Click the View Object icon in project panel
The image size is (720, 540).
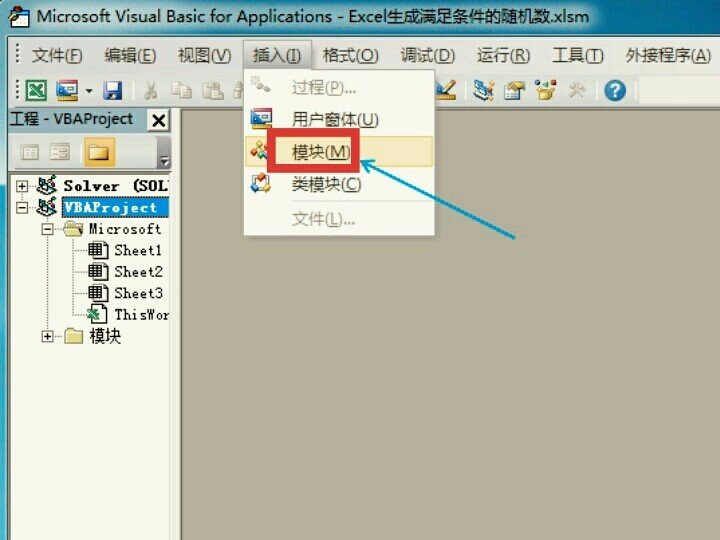pyautogui.click(x=60, y=152)
